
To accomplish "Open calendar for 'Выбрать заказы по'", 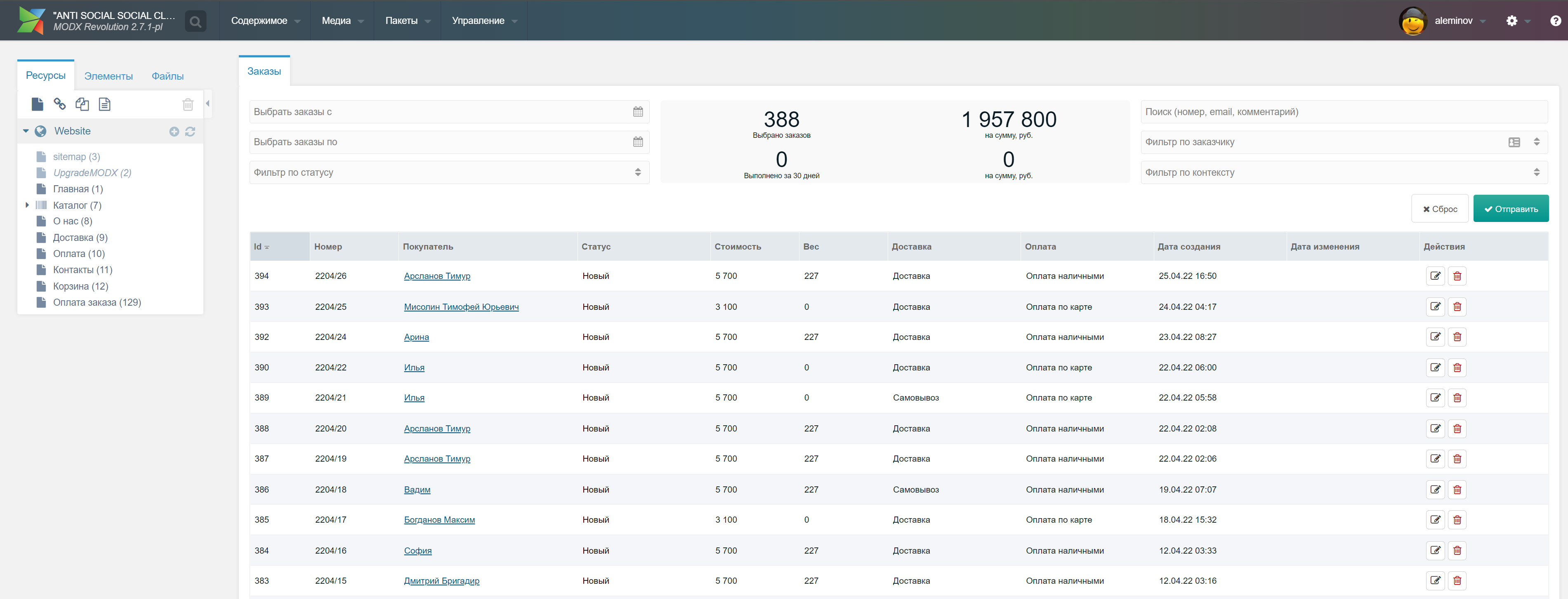I will [x=638, y=142].
